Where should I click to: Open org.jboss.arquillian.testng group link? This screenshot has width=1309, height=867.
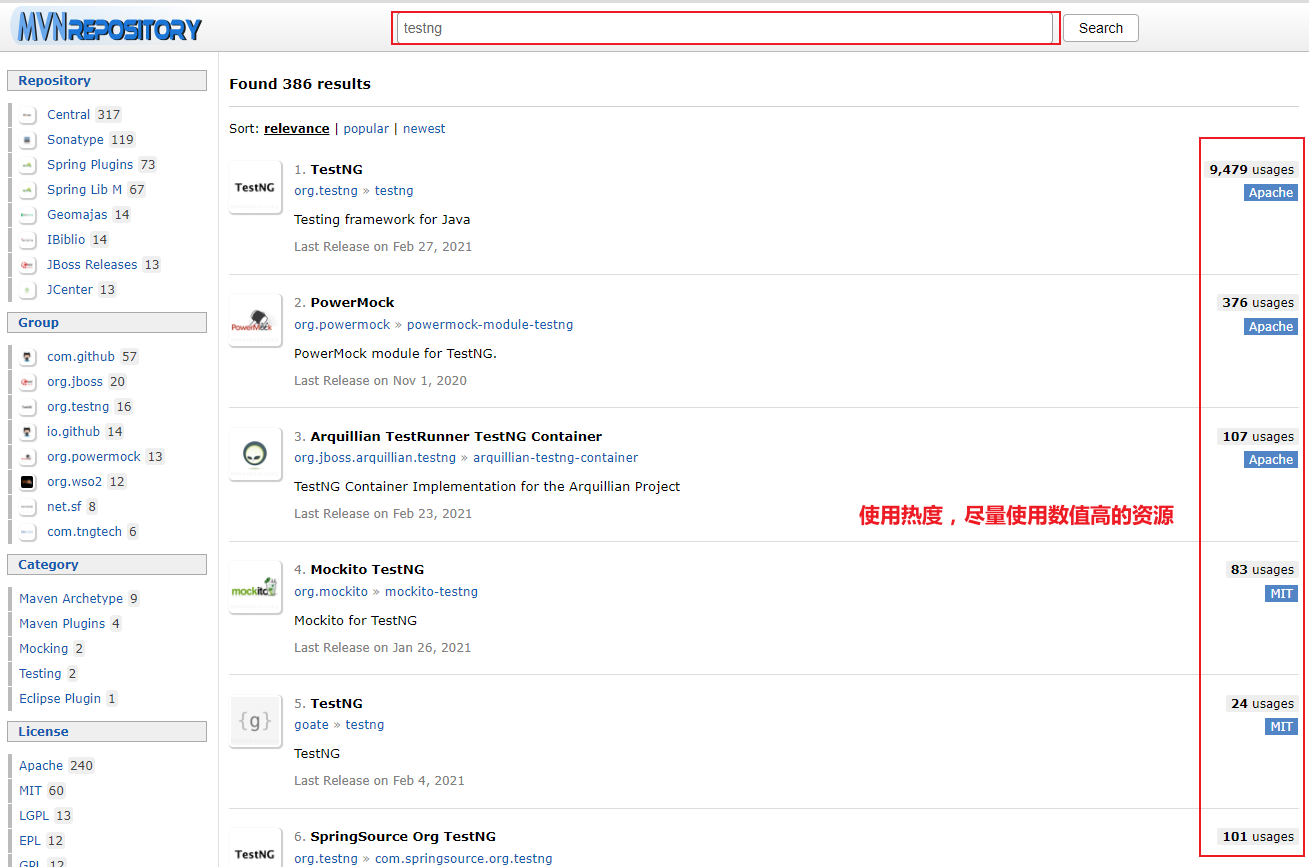tap(375, 458)
